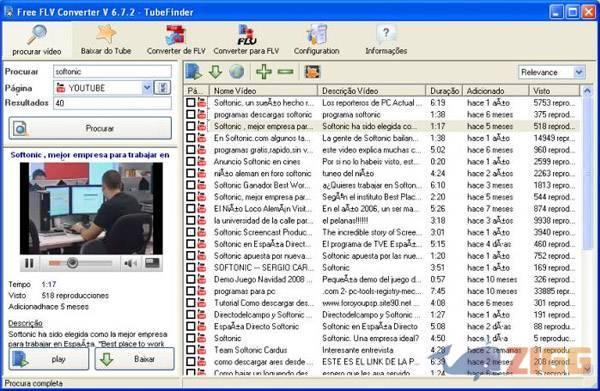Check the box for 'Anuncio Softonic en cines'
Screen dimensions: 600x391
click(x=191, y=161)
